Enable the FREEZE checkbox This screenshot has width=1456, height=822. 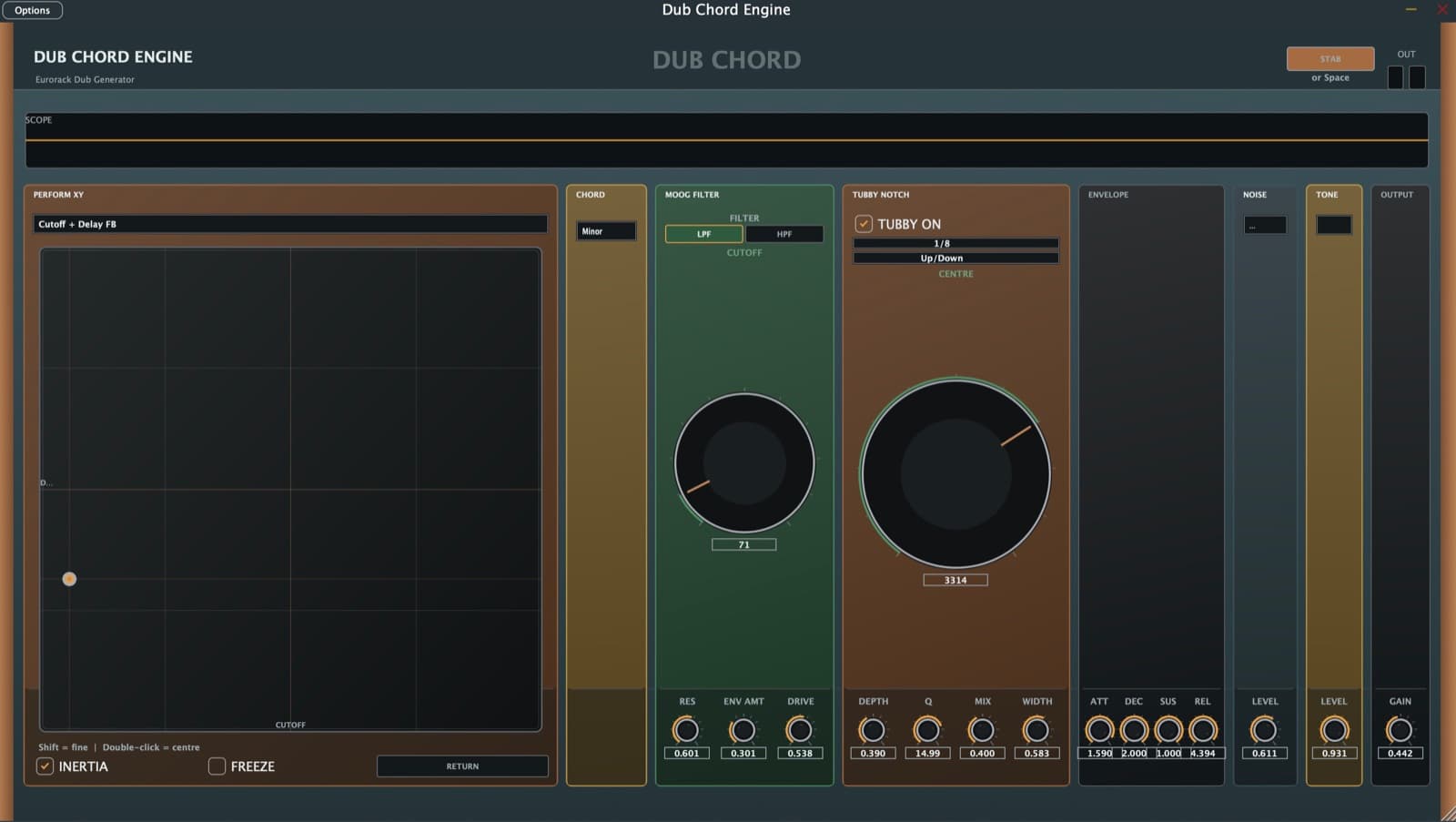[x=217, y=766]
